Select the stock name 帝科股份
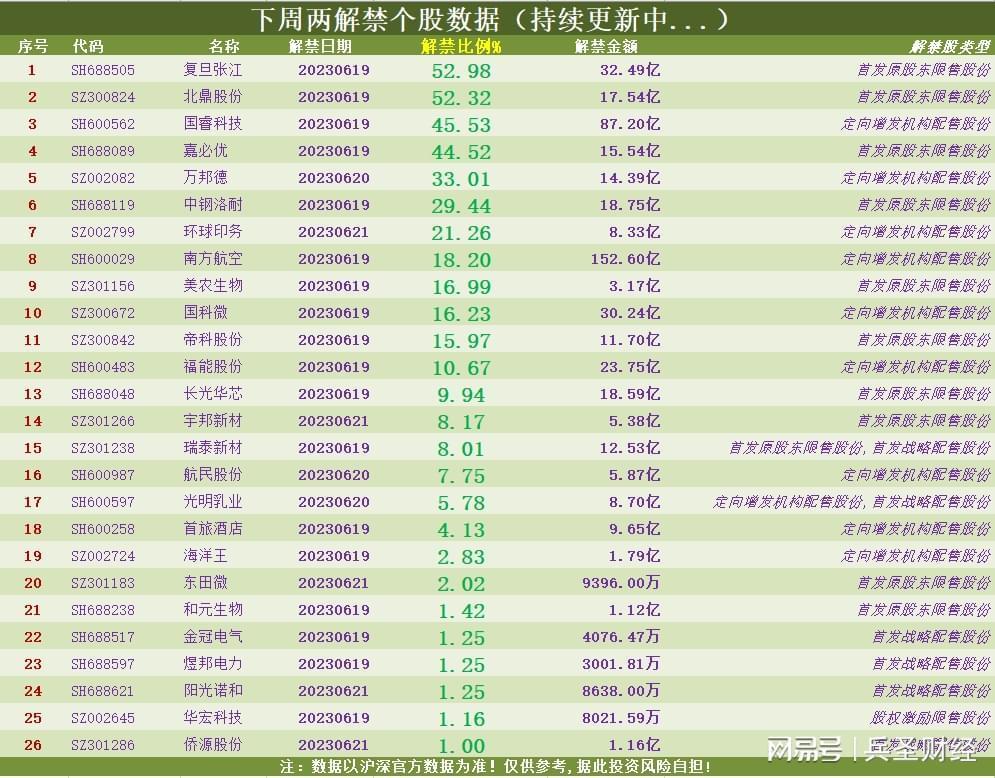The width and height of the screenshot is (995, 778). point(213,340)
